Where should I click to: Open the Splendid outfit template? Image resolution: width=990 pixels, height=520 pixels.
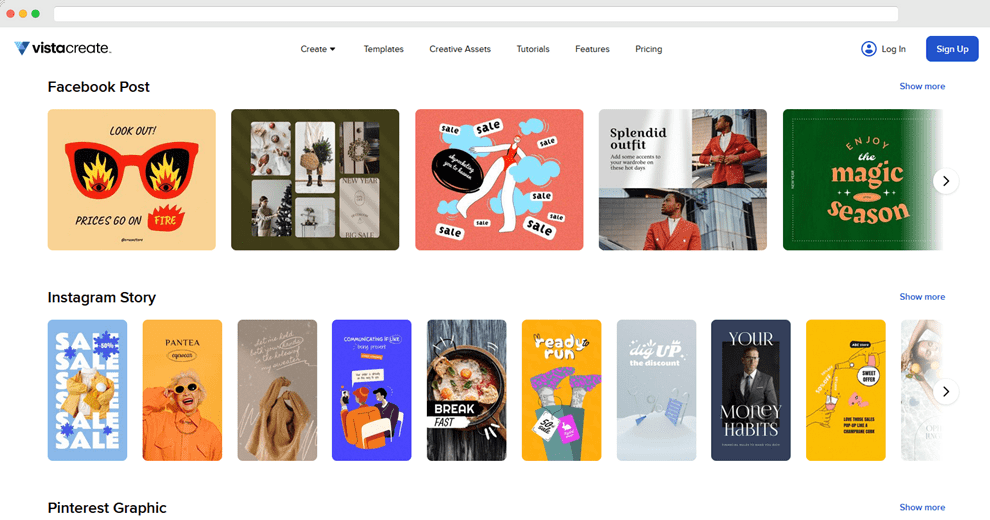(683, 180)
